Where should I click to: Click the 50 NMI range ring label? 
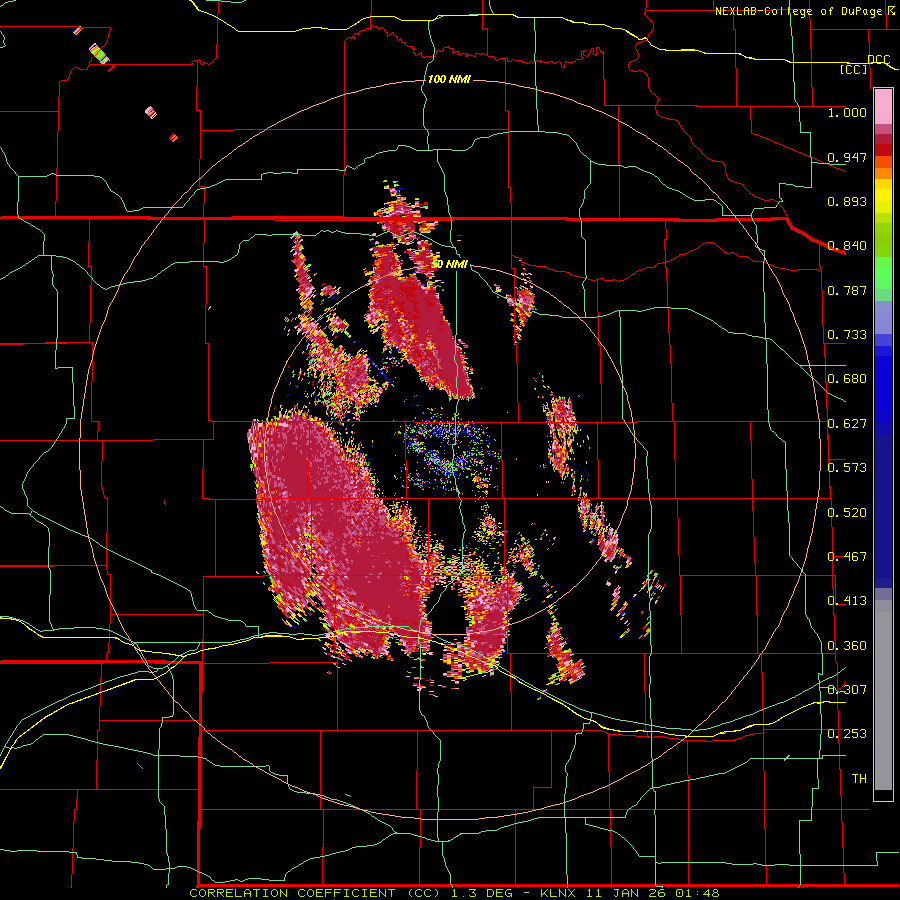(x=449, y=264)
